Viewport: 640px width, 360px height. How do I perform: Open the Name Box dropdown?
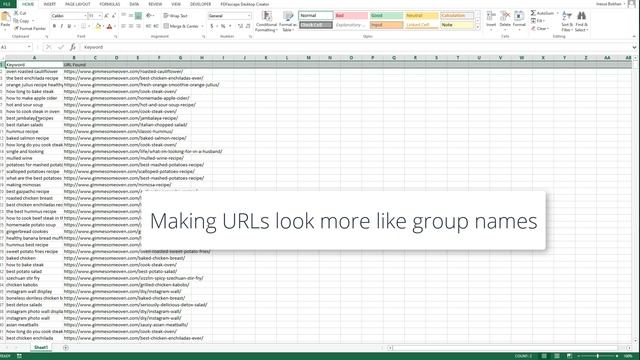click(29, 47)
